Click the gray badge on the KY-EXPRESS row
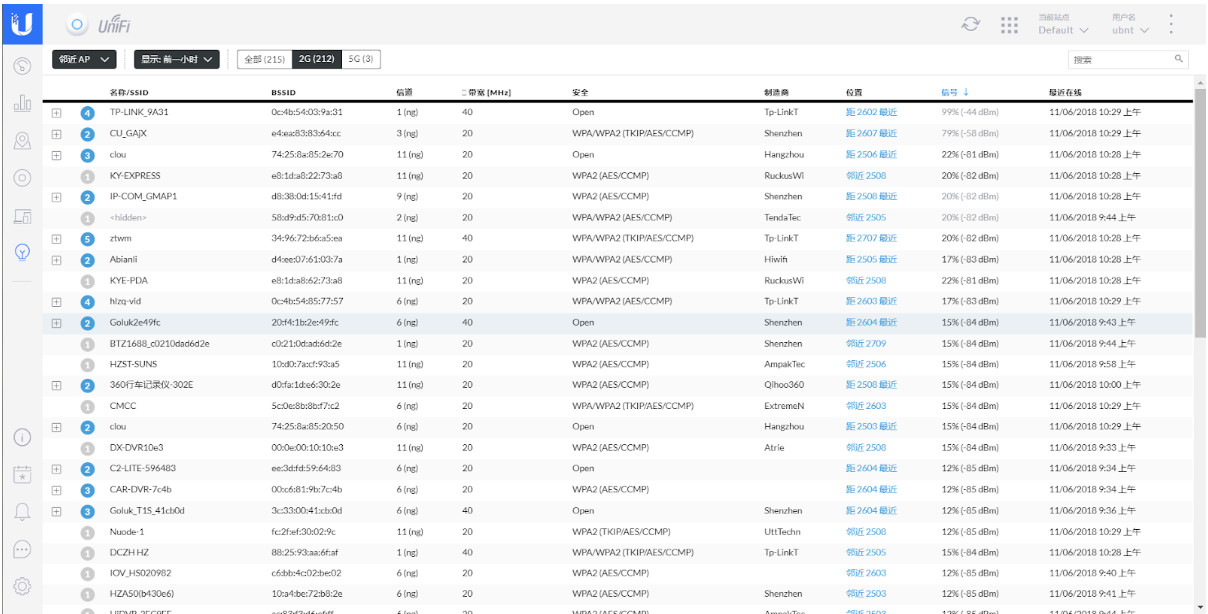The height and width of the screenshot is (614, 1208). [x=87, y=176]
